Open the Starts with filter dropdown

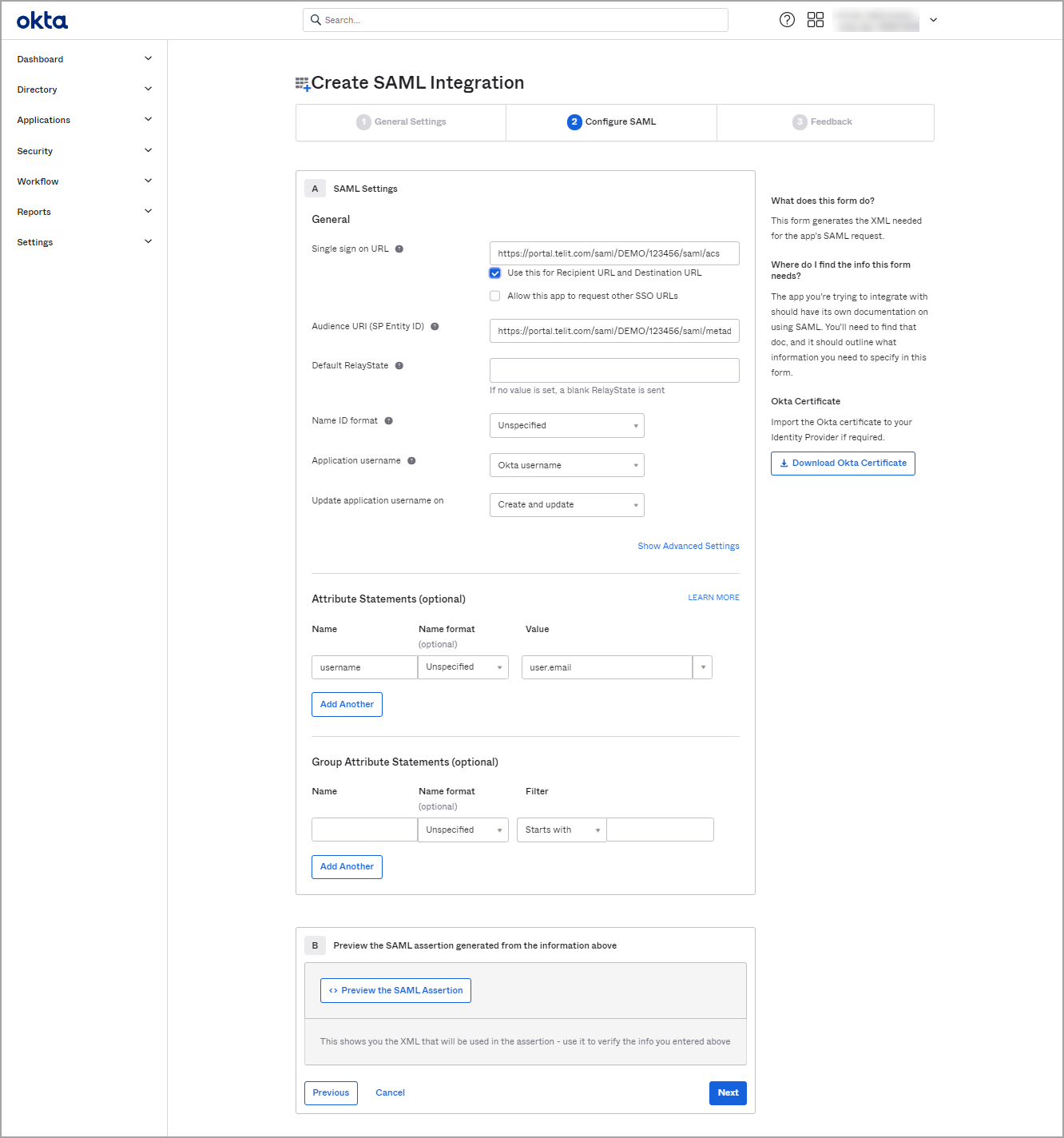coord(562,830)
